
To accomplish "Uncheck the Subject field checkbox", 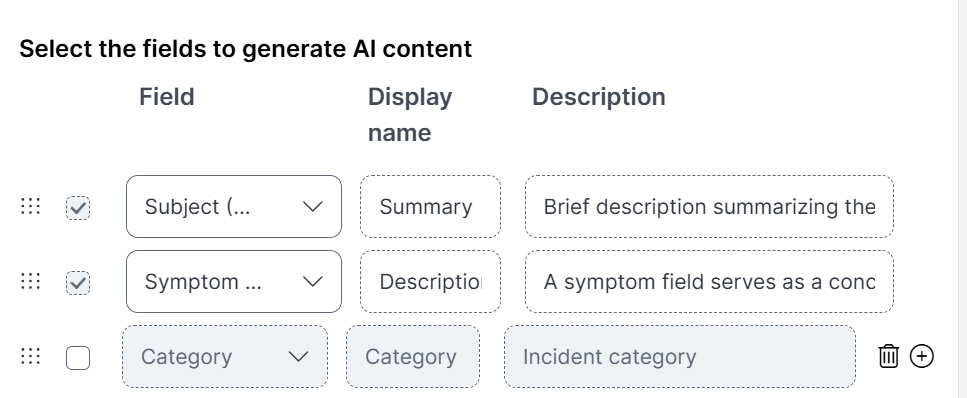I will (78, 208).
